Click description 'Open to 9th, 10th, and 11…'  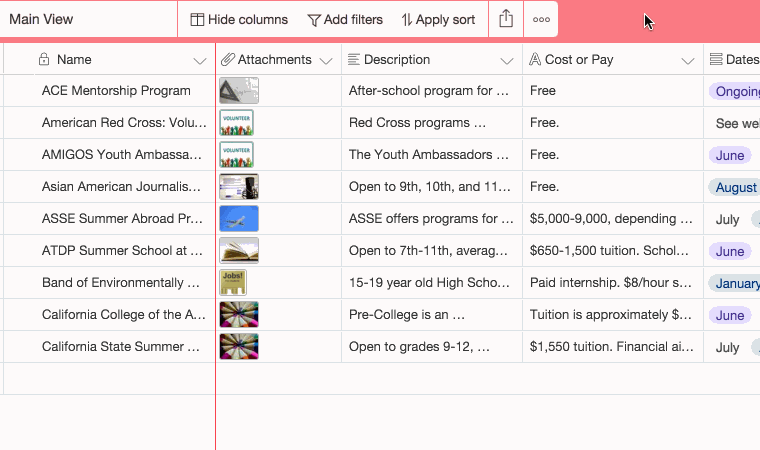[x=432, y=187]
